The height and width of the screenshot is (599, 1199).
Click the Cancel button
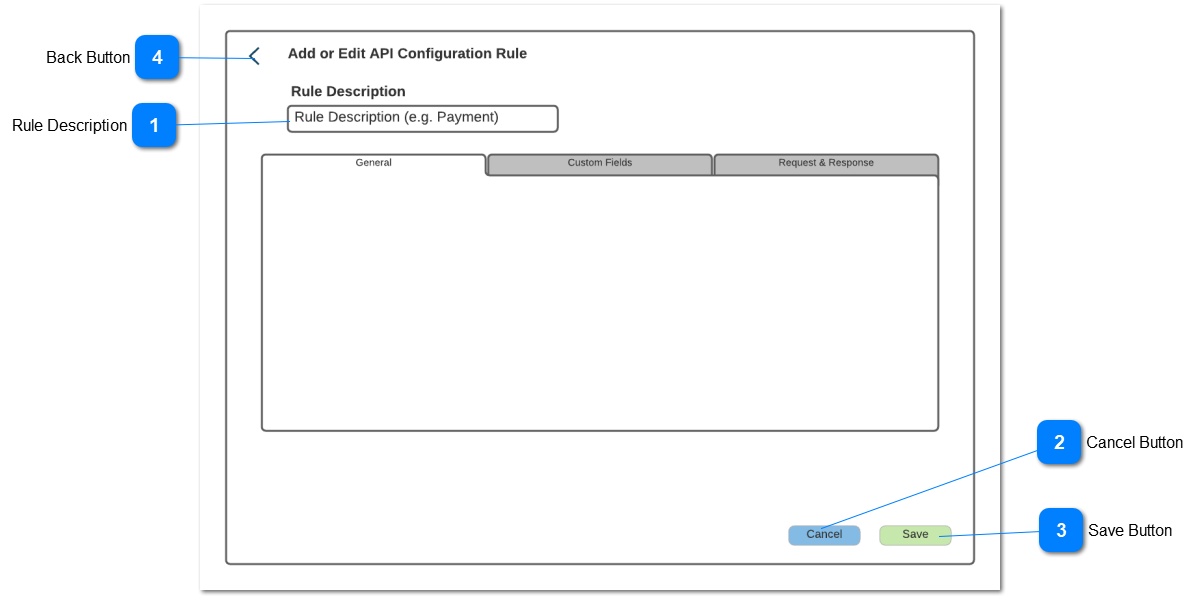coord(823,534)
